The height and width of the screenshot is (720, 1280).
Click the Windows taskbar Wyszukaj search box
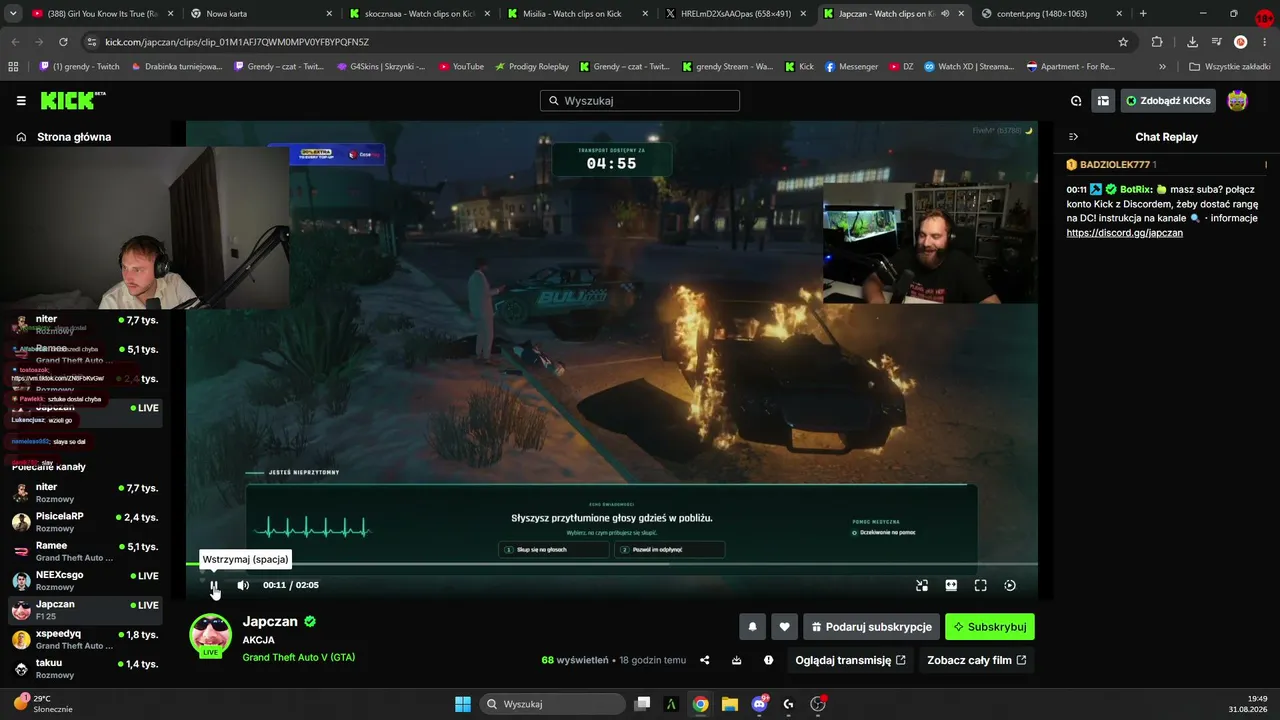[552, 704]
